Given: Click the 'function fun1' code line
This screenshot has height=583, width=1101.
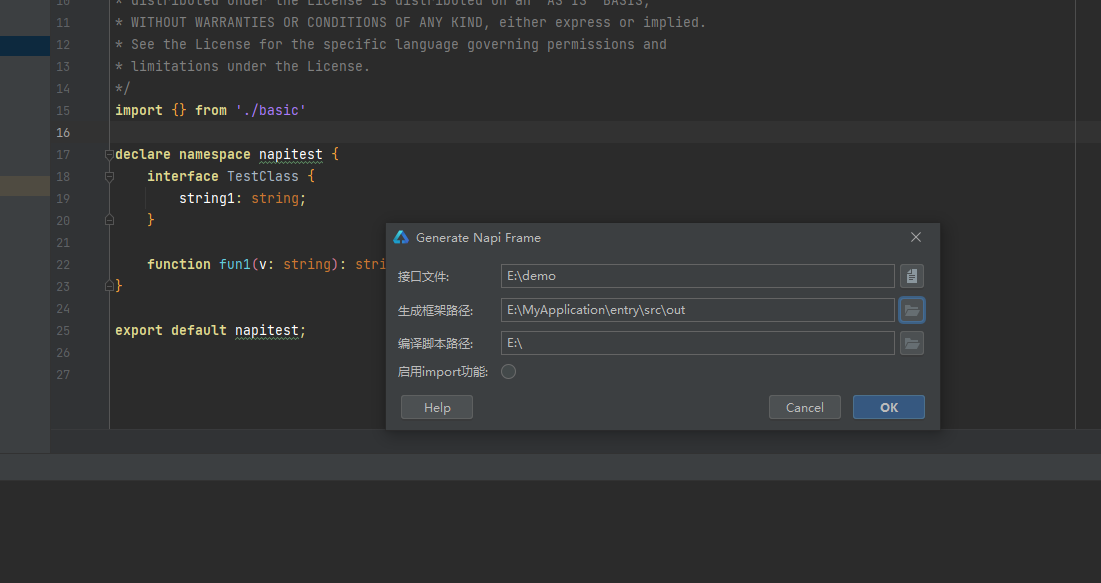Looking at the screenshot, I should point(266,264).
